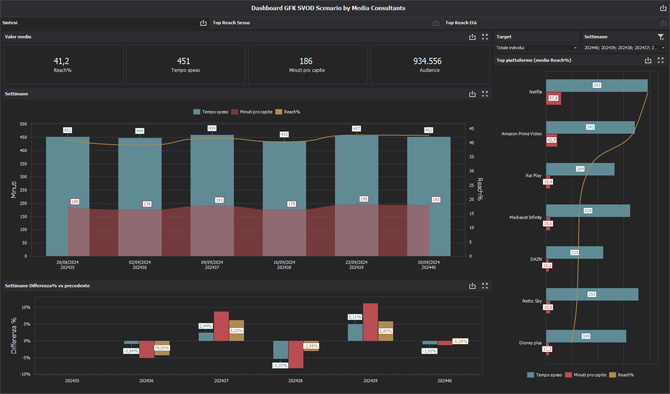Select the 41,2 Reach% card
Viewport: 670px width, 394px height.
63,65
